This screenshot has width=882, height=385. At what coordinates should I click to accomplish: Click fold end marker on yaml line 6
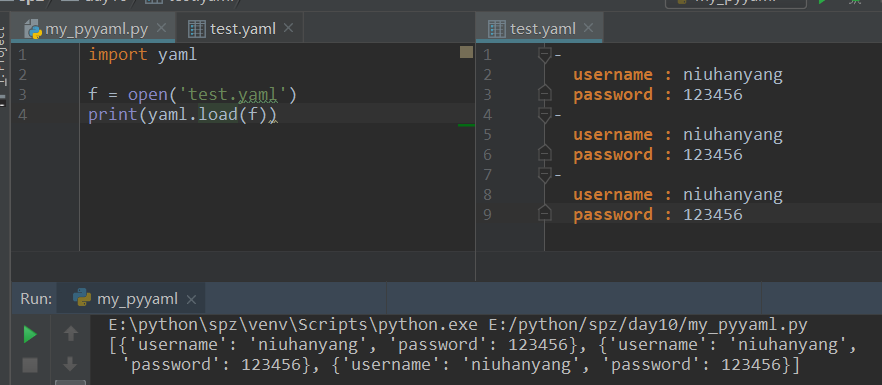[544, 154]
